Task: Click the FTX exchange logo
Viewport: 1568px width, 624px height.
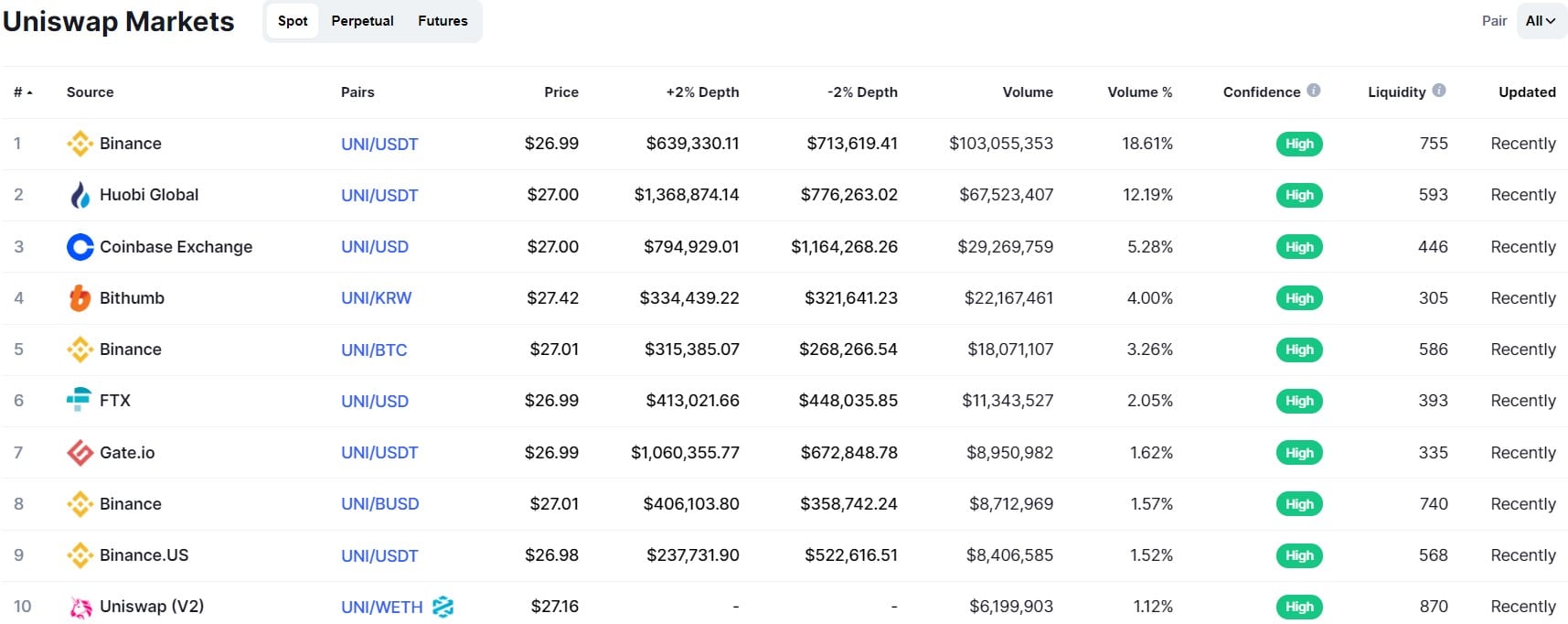Action: (x=80, y=401)
